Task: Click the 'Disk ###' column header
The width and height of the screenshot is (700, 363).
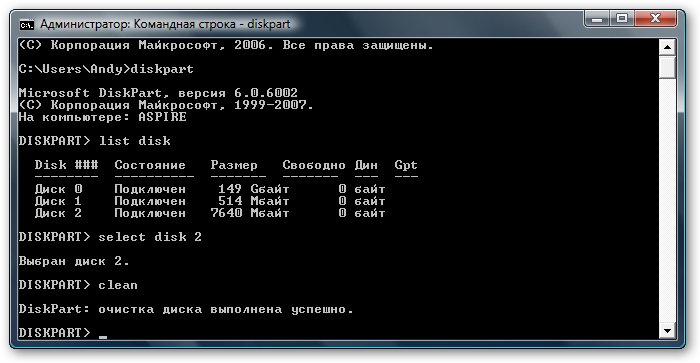Action: pyautogui.click(x=66, y=165)
